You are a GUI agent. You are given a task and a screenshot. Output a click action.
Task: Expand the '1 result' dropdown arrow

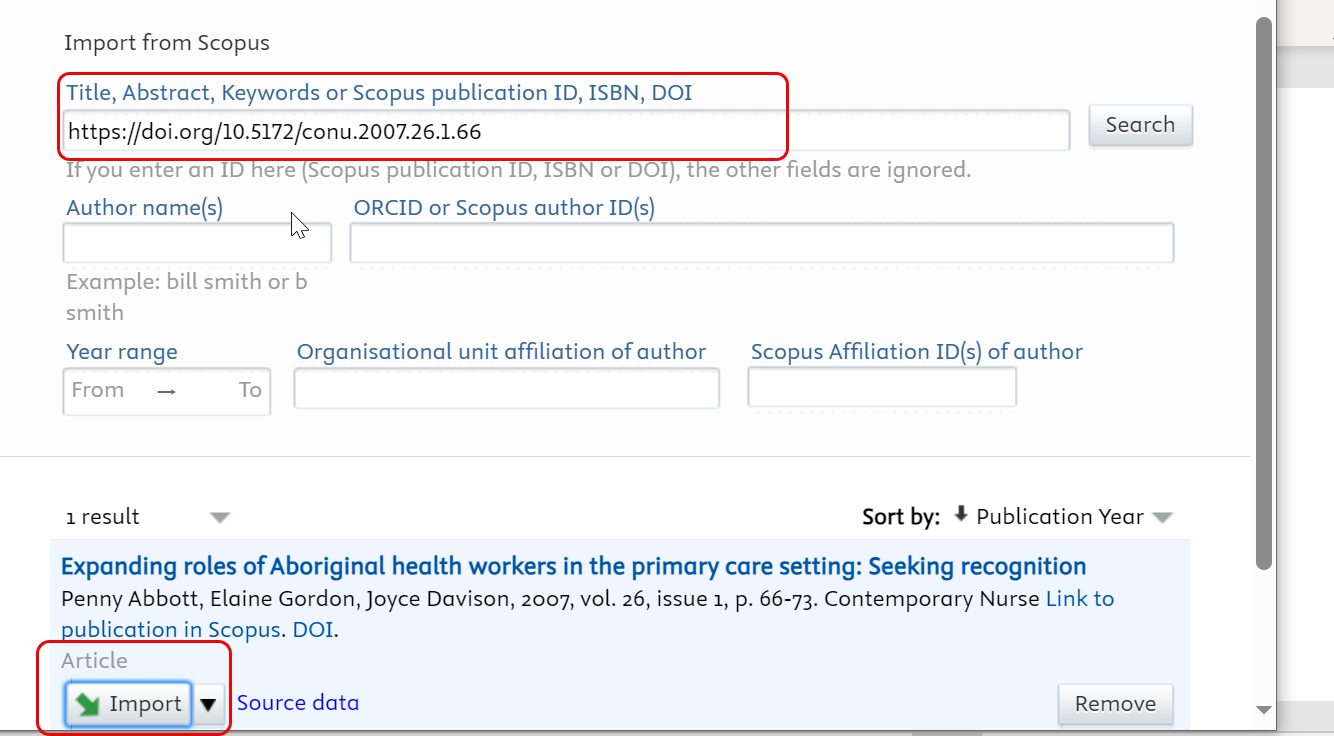tap(220, 517)
